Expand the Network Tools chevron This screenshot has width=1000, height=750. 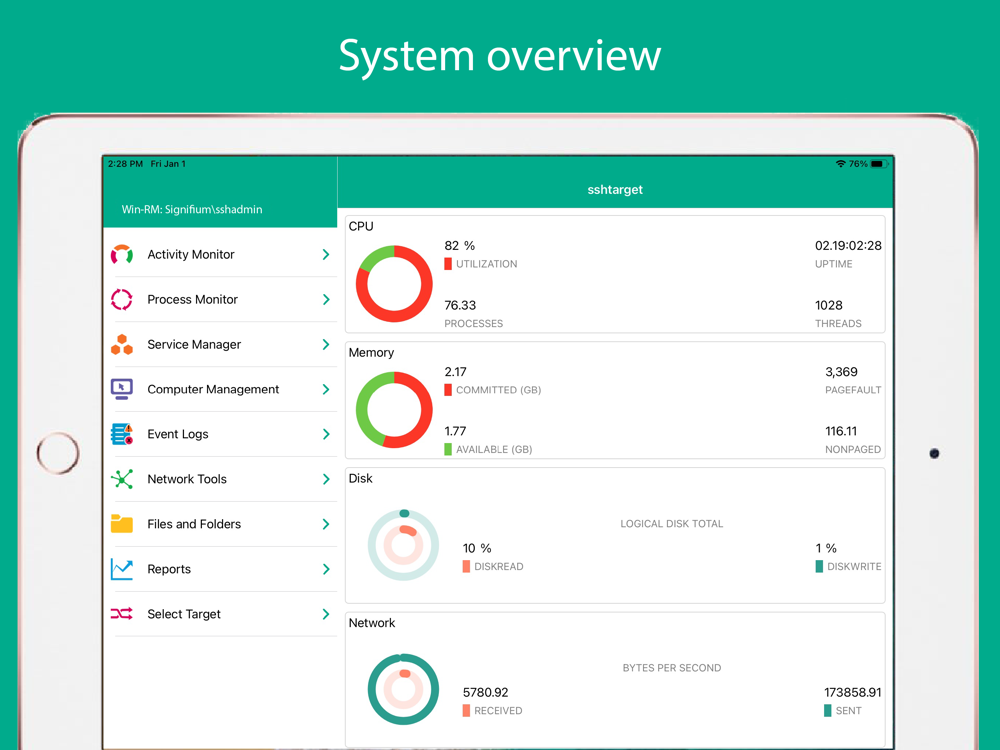click(x=326, y=479)
